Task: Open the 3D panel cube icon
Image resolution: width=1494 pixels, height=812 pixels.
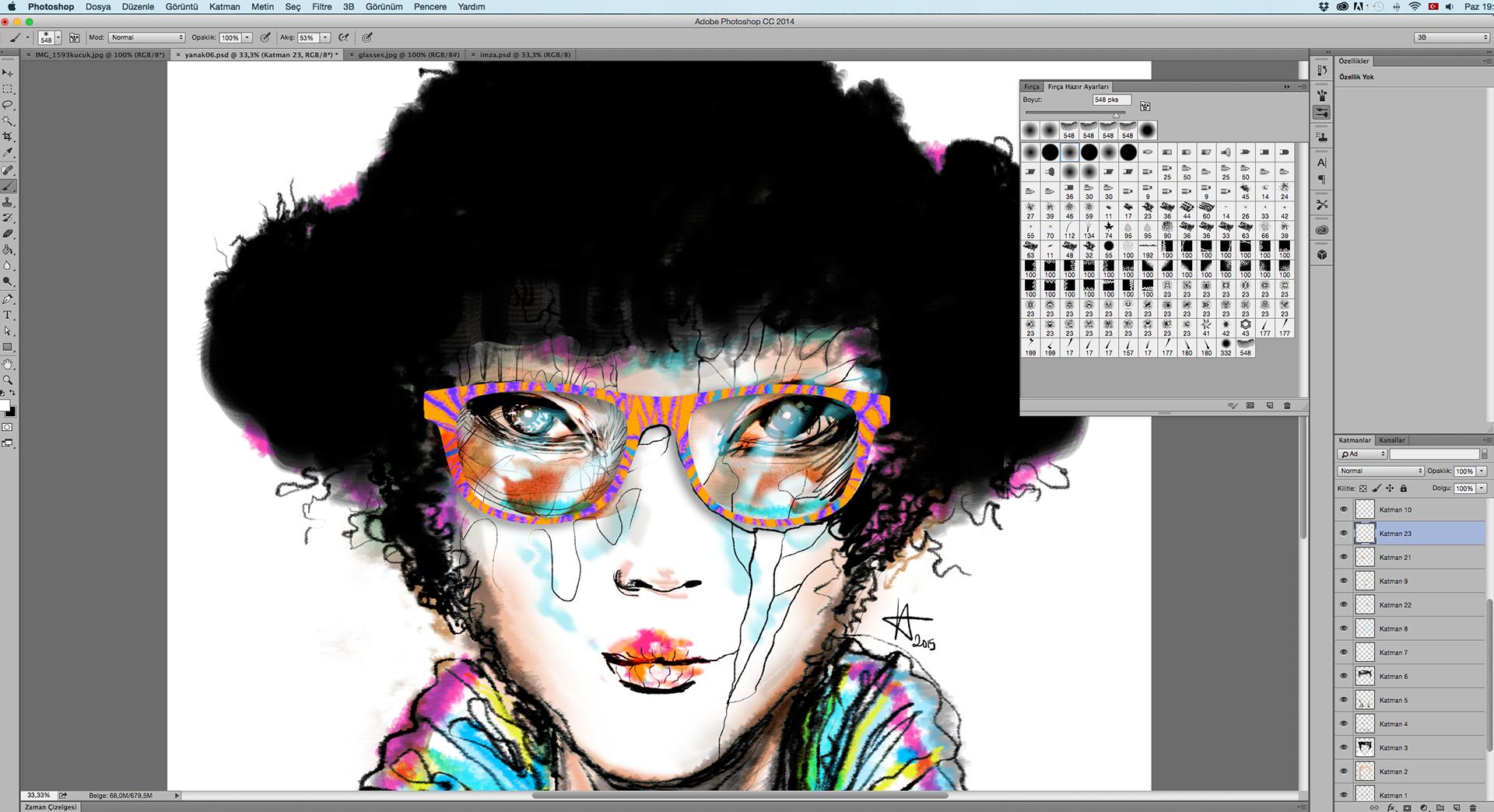Action: [1322, 255]
